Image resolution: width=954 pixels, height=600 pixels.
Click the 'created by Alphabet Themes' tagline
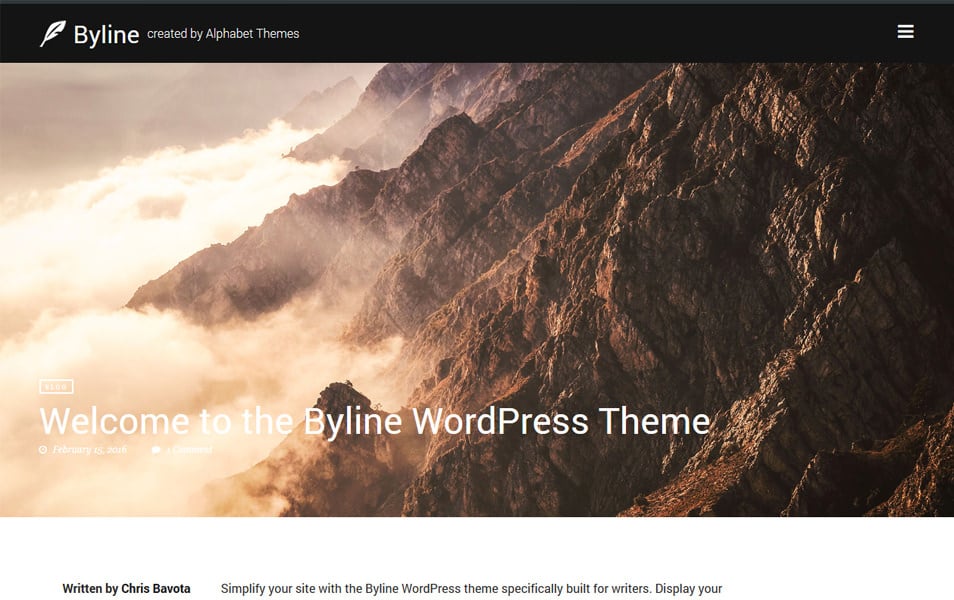(223, 33)
